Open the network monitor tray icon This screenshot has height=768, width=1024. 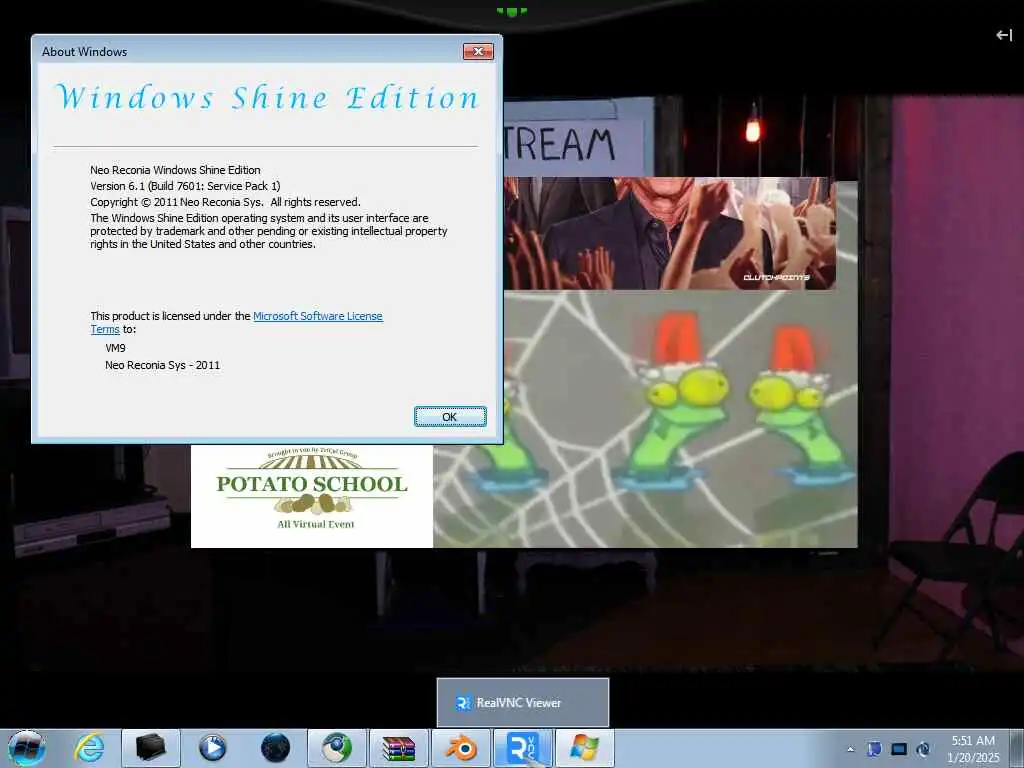(x=899, y=749)
